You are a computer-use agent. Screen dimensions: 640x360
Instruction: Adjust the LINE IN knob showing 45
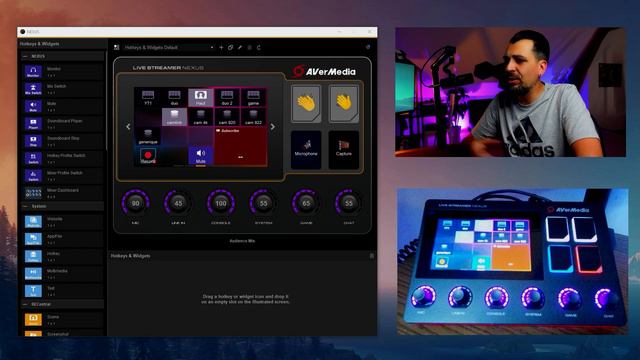pyautogui.click(x=178, y=203)
